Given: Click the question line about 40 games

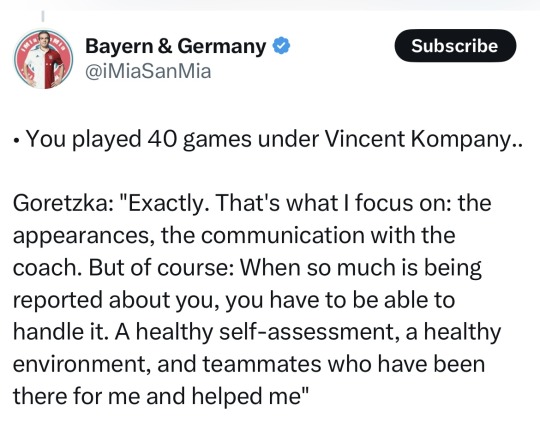Looking at the screenshot, I should coord(268,139).
